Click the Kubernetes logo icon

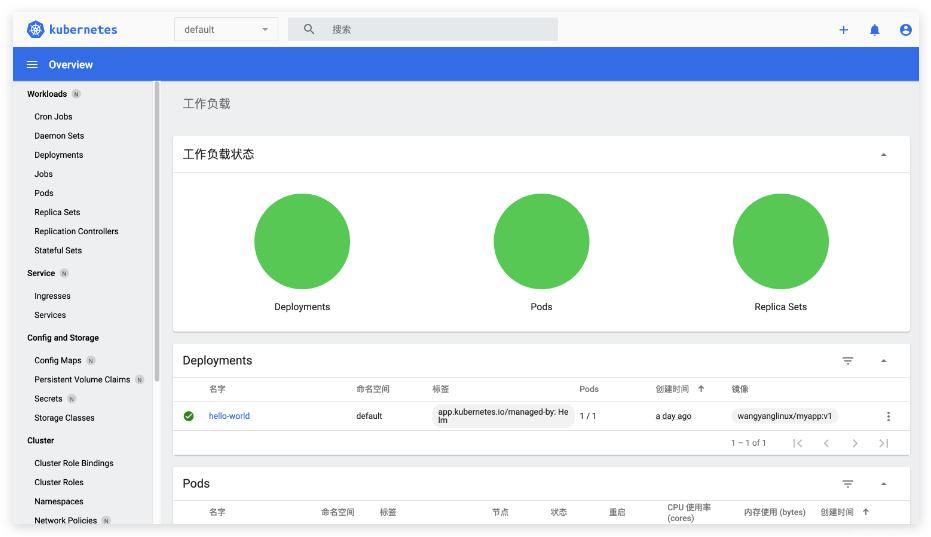[36, 29]
